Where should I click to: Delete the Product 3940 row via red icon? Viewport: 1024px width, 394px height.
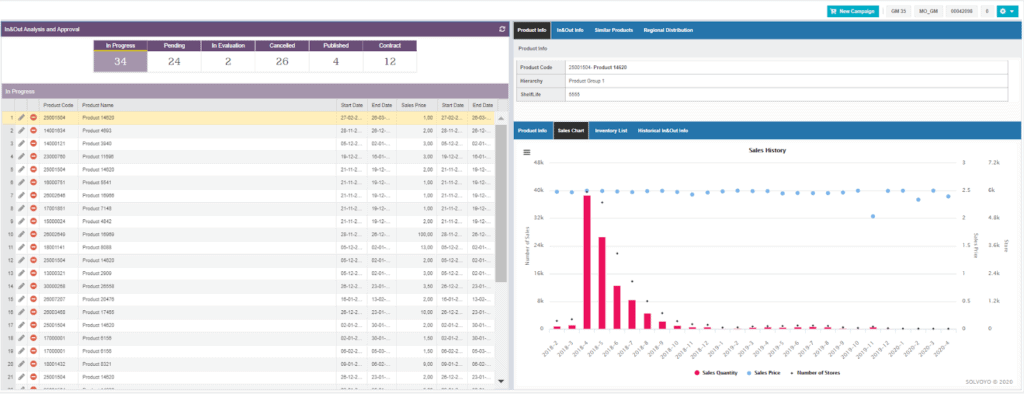[x=33, y=143]
